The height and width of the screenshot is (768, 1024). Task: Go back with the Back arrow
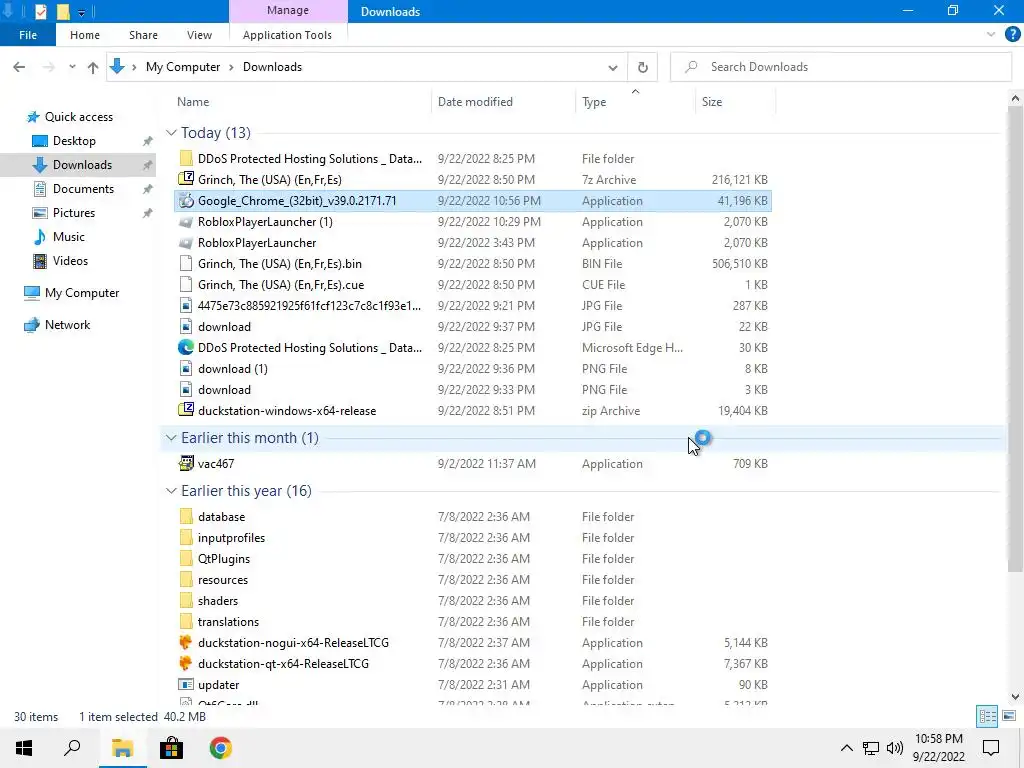(20, 67)
